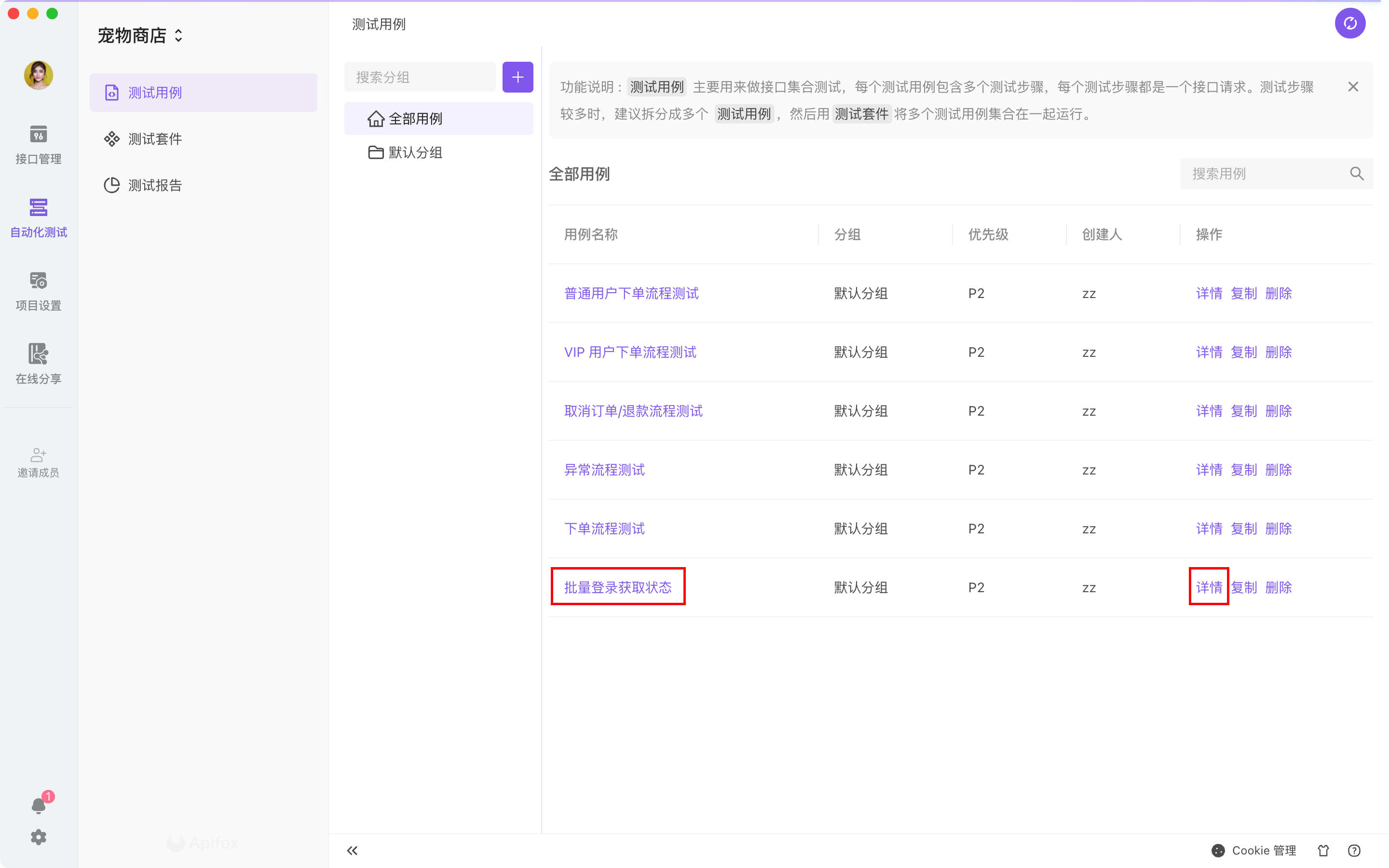Click the add group plus button
The width and height of the screenshot is (1389, 868).
517,77
